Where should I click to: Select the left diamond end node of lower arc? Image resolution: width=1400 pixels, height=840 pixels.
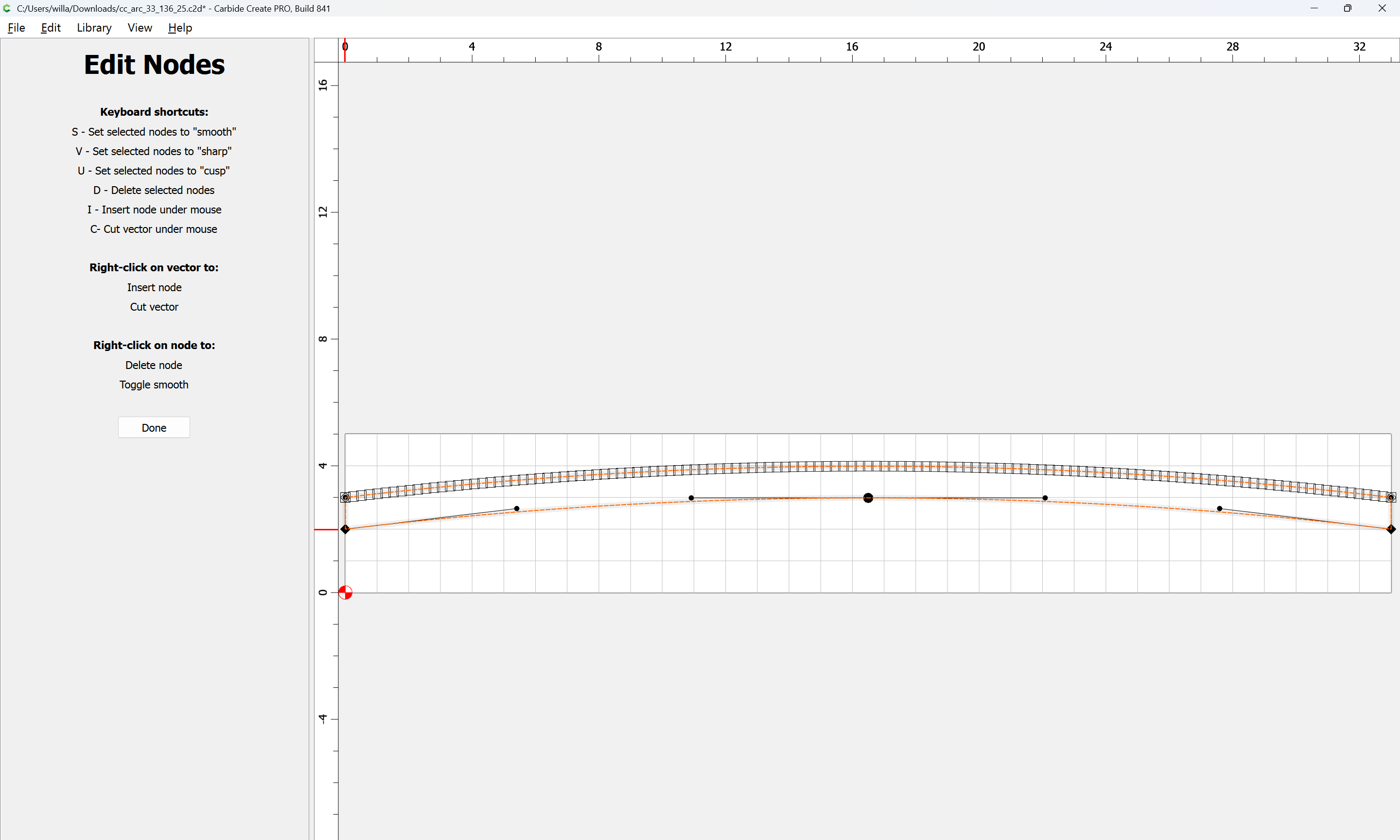click(345, 529)
